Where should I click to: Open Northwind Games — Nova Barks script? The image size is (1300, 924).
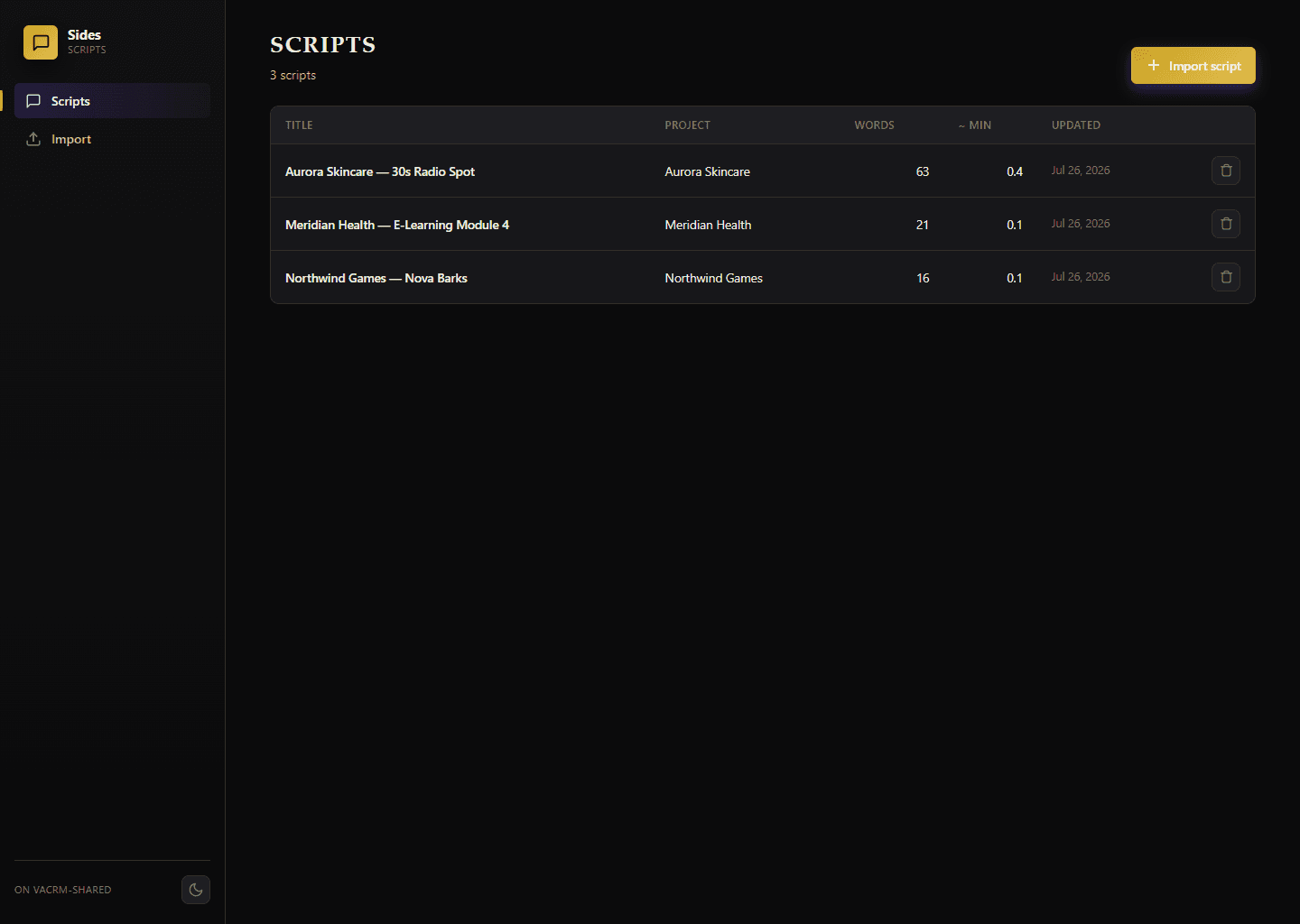tap(376, 278)
